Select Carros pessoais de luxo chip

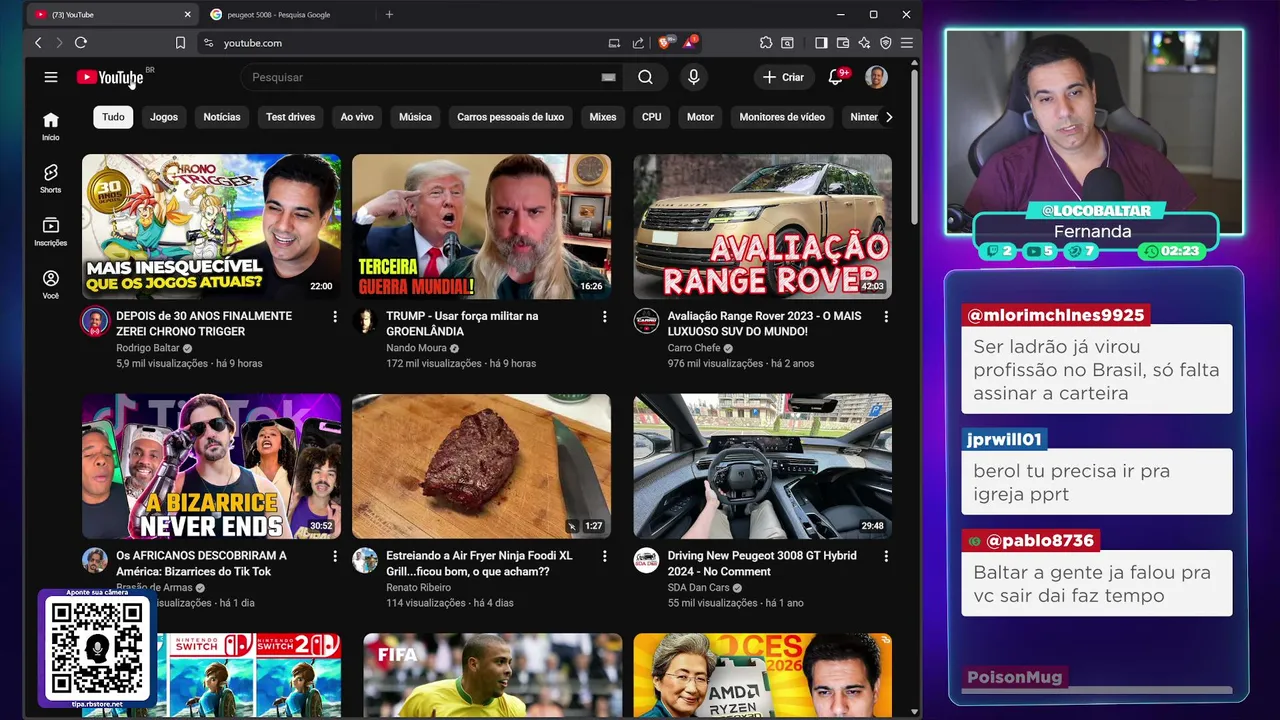tap(511, 117)
